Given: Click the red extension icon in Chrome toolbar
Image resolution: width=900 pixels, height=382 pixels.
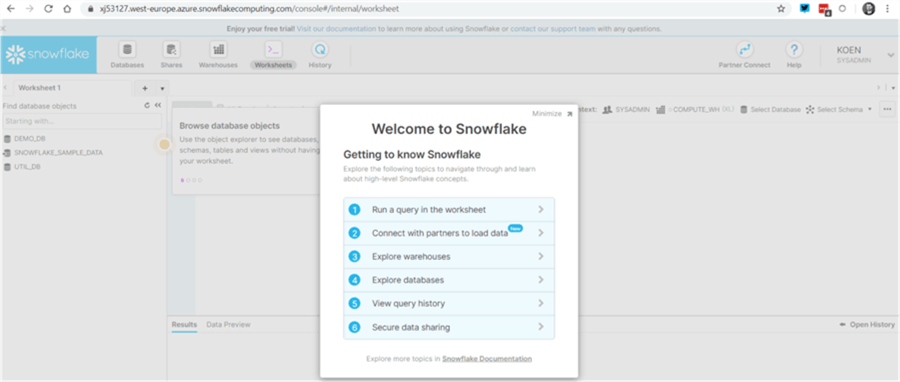Looking at the screenshot, I should [824, 9].
